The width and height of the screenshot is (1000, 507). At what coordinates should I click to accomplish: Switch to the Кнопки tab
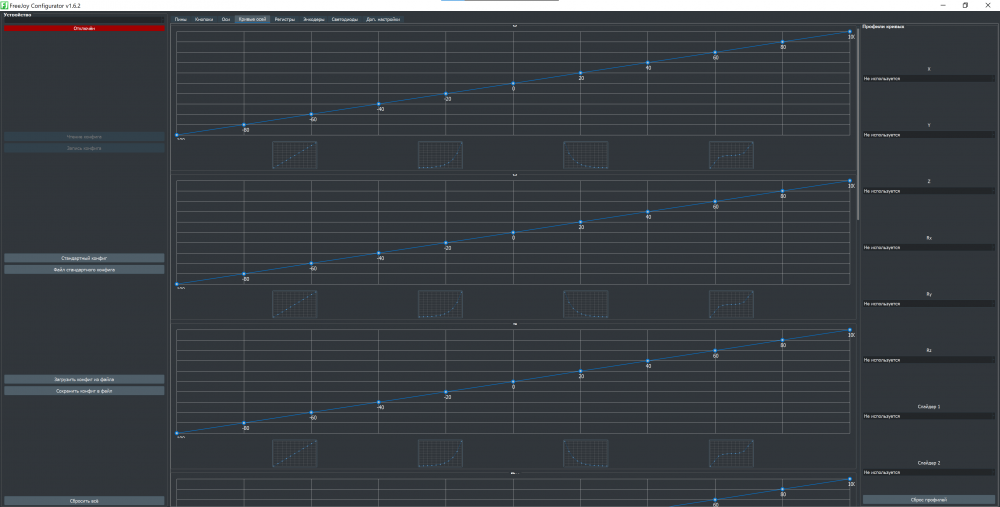tap(204, 19)
